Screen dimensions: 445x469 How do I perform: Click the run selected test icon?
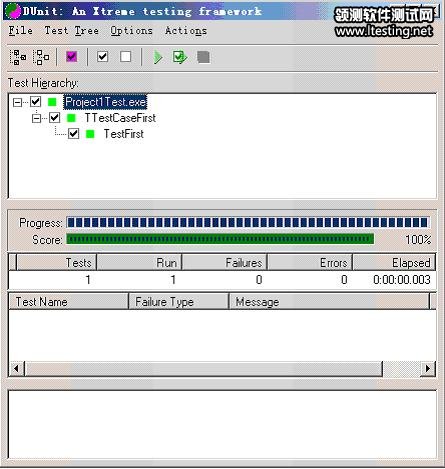180,57
